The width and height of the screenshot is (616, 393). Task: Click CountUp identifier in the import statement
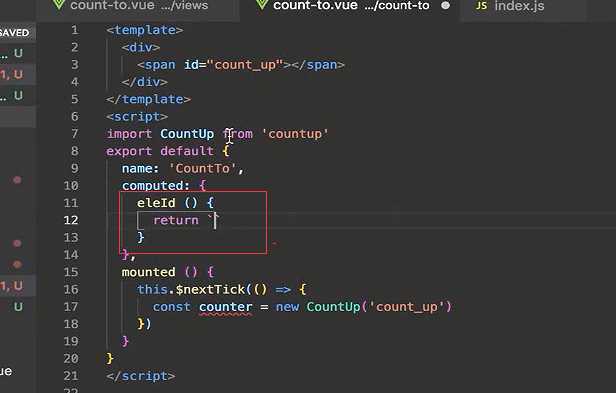(187, 134)
